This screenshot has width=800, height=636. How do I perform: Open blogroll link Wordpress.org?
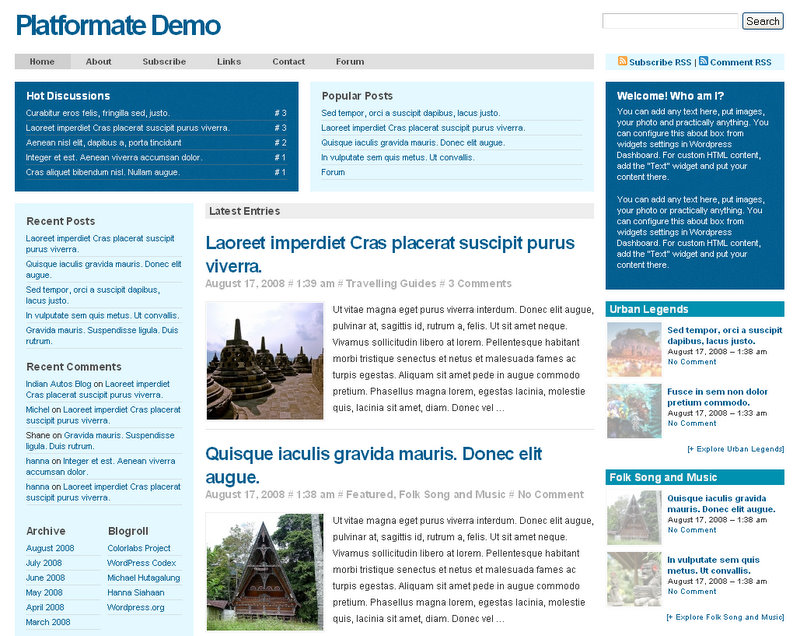point(136,607)
